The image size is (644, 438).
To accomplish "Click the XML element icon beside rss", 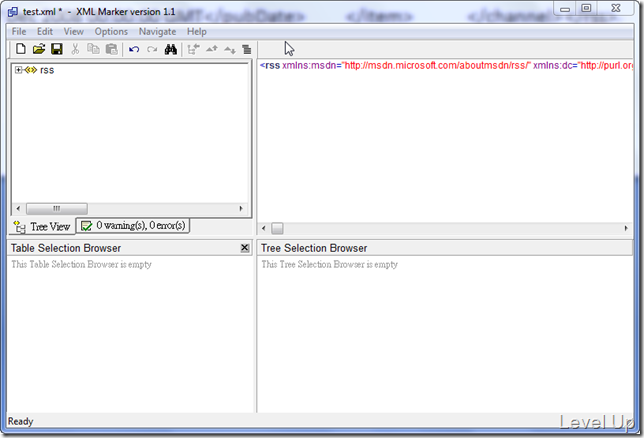I will (31, 70).
